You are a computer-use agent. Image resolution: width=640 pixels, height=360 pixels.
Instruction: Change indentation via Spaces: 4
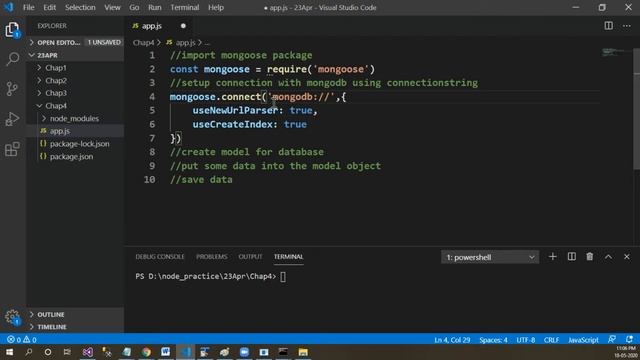[493, 340]
